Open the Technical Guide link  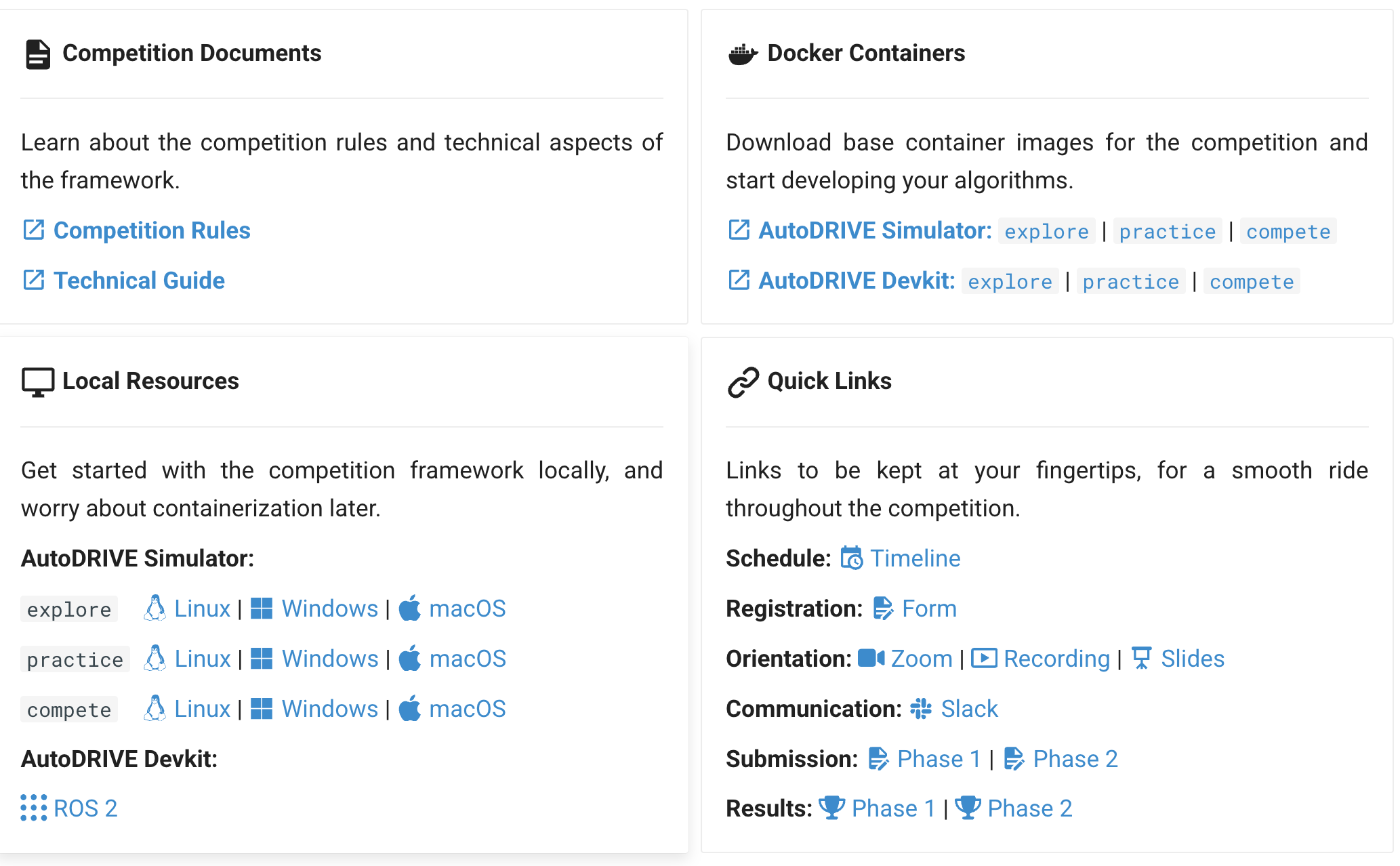coord(139,281)
